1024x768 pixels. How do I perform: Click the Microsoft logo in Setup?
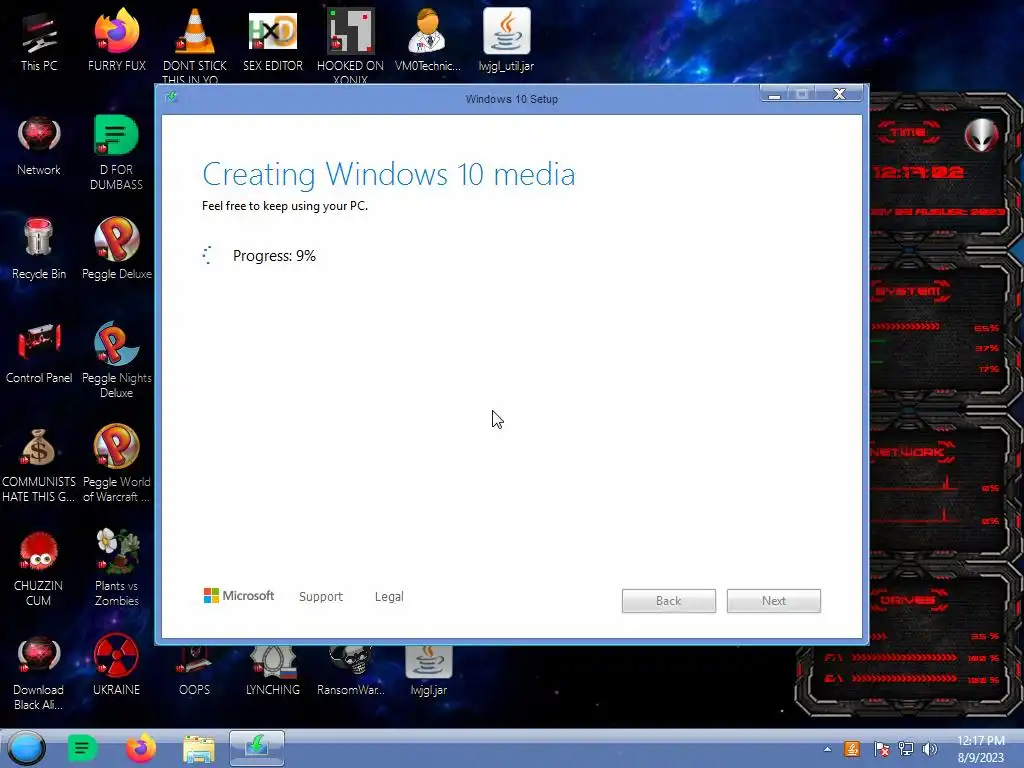[238, 596]
